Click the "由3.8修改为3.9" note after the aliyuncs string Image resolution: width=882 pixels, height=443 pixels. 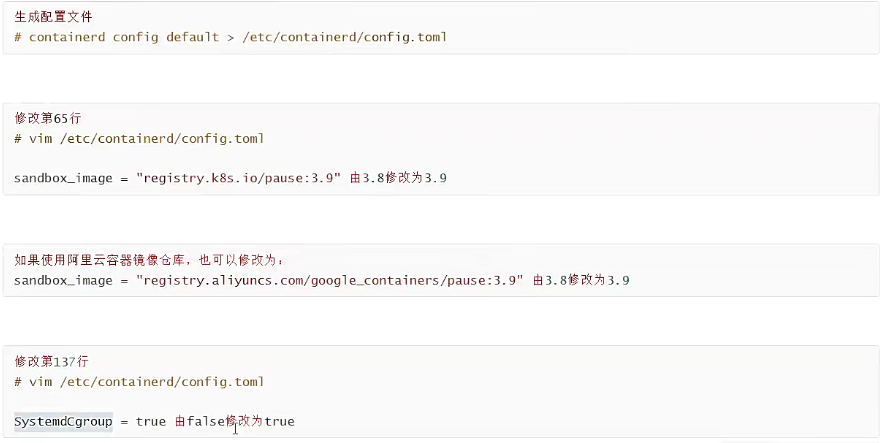[581, 280]
